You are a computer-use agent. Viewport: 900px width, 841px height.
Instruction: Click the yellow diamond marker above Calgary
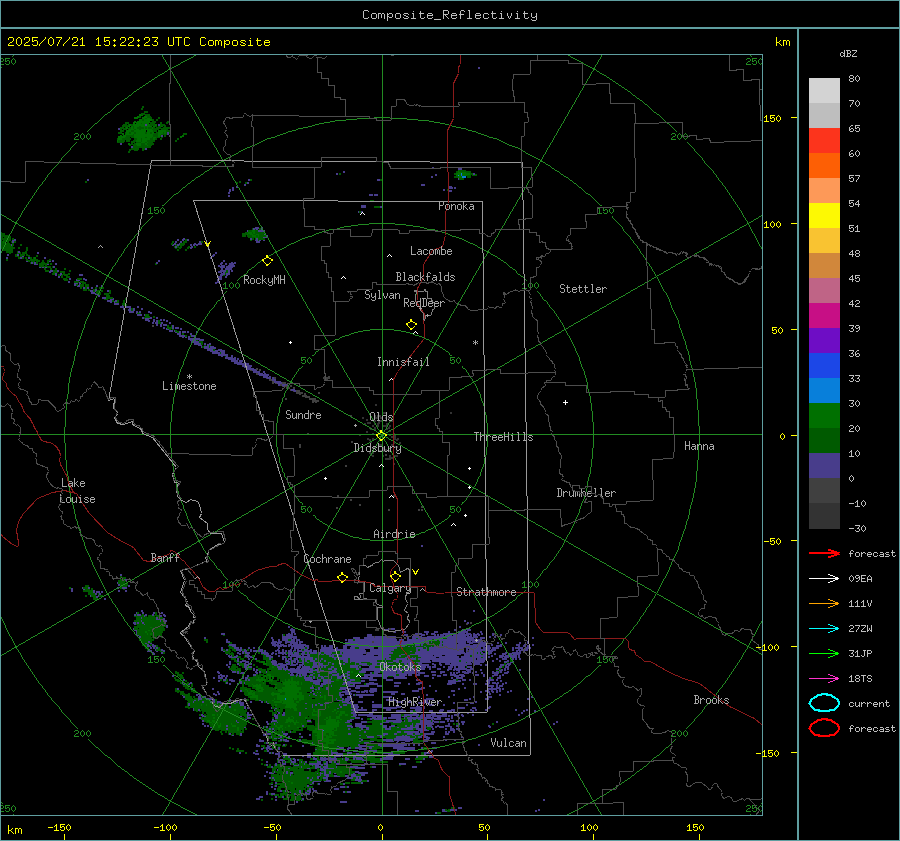395,576
